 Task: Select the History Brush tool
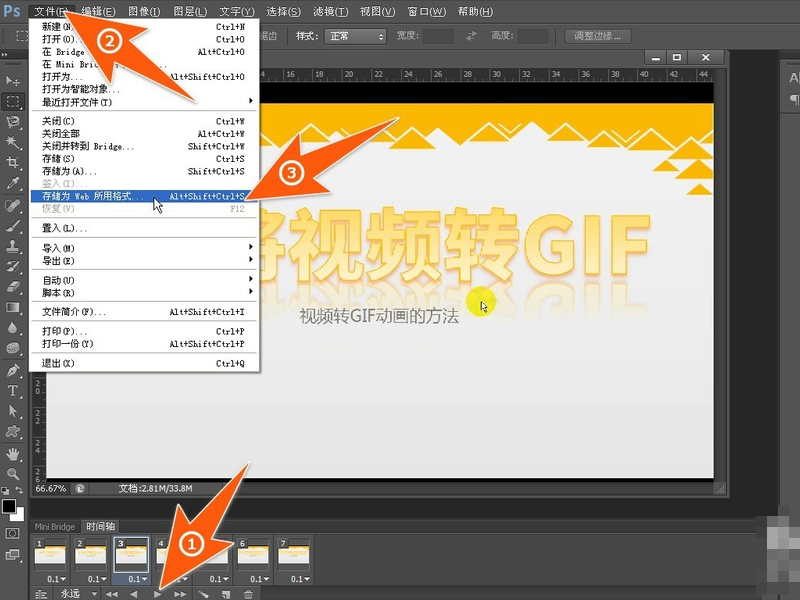point(13,266)
